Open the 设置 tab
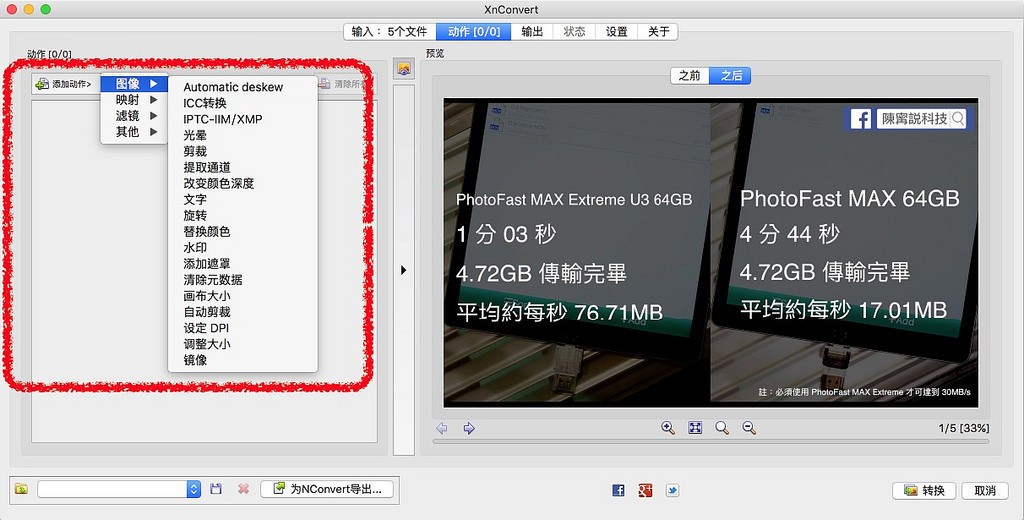This screenshot has width=1024, height=520. (x=616, y=31)
